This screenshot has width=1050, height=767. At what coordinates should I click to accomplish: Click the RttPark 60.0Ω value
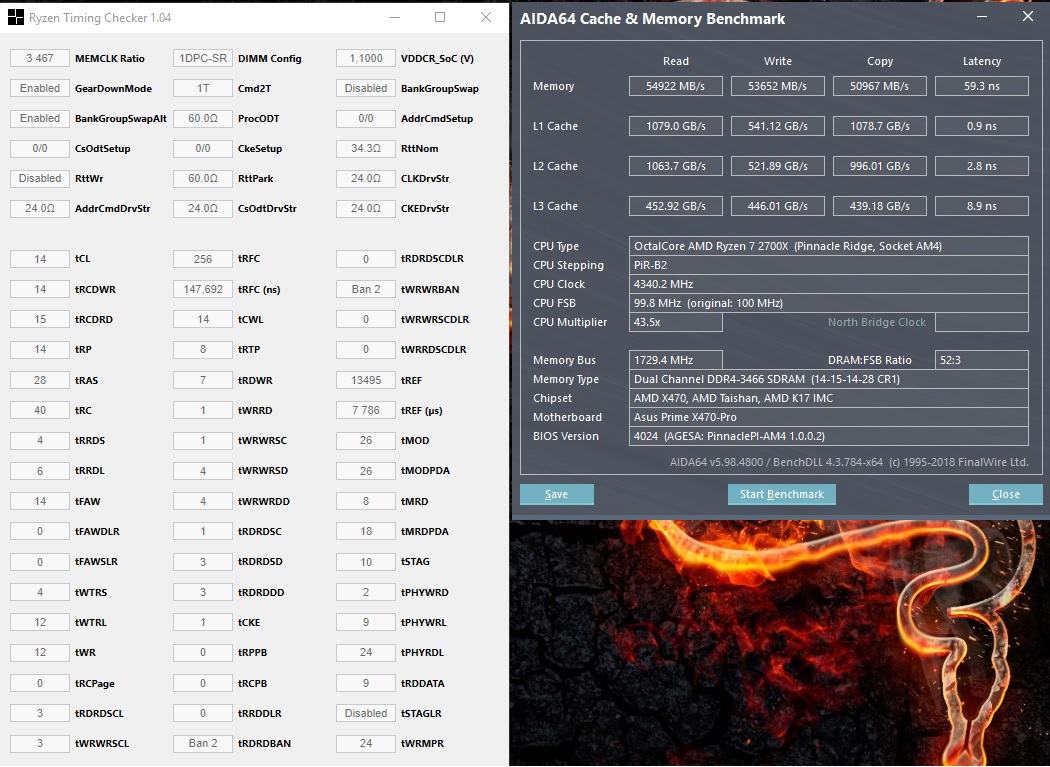pos(202,179)
